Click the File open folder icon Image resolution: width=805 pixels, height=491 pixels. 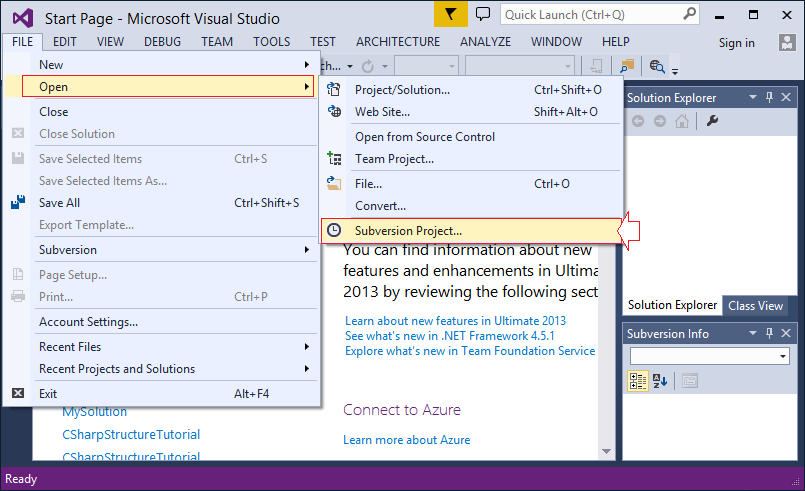point(334,183)
